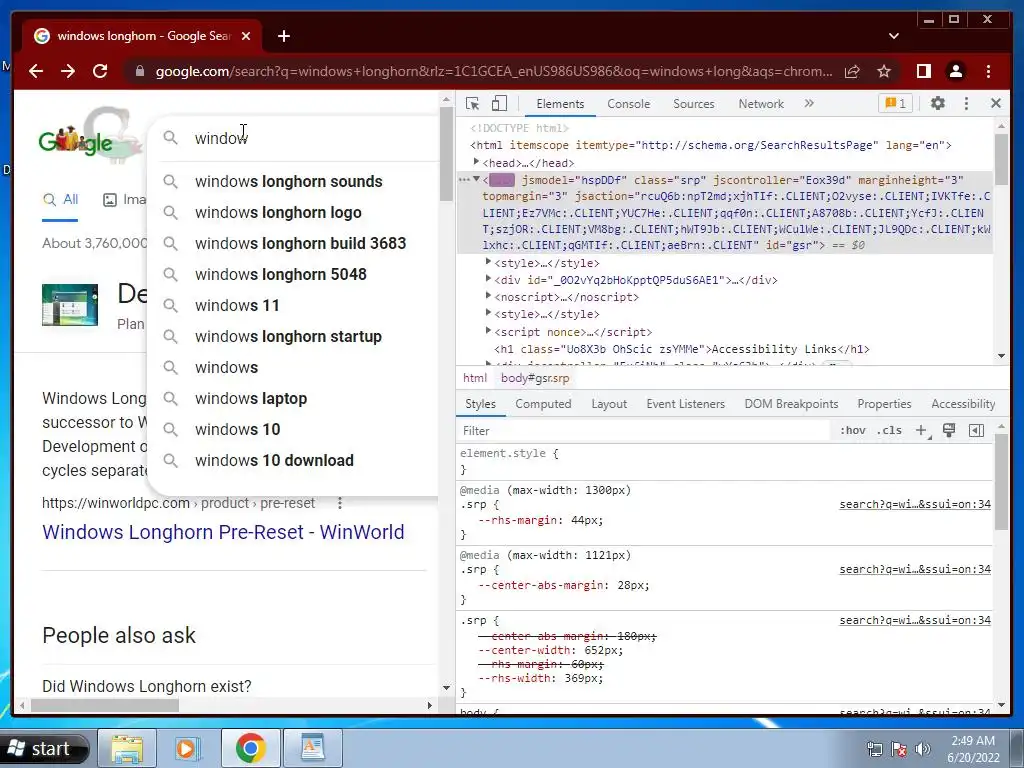Open the Network tab
Image resolution: width=1024 pixels, height=768 pixels.
(761, 104)
